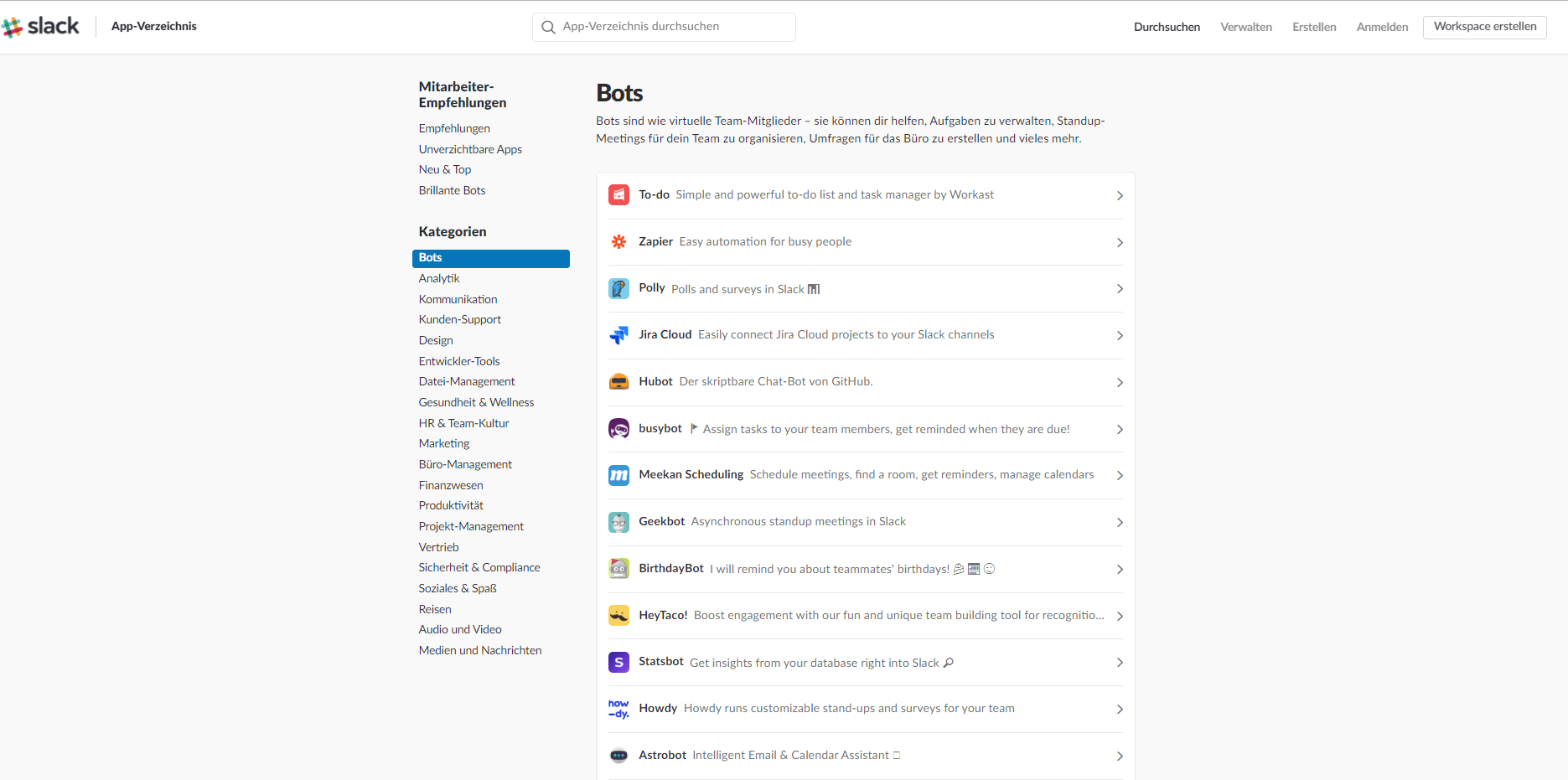Click the Howdy app icon
1568x780 pixels.
click(x=618, y=709)
